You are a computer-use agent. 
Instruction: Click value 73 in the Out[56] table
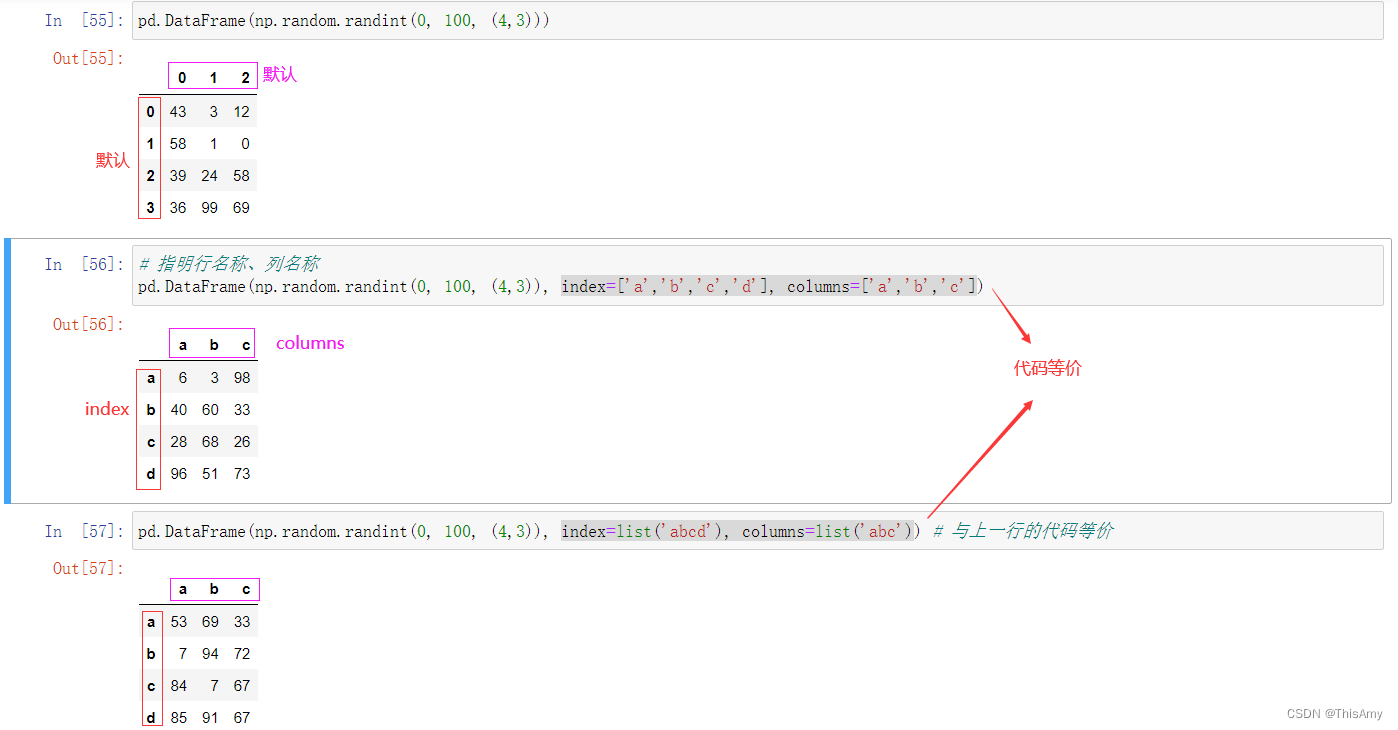(241, 474)
